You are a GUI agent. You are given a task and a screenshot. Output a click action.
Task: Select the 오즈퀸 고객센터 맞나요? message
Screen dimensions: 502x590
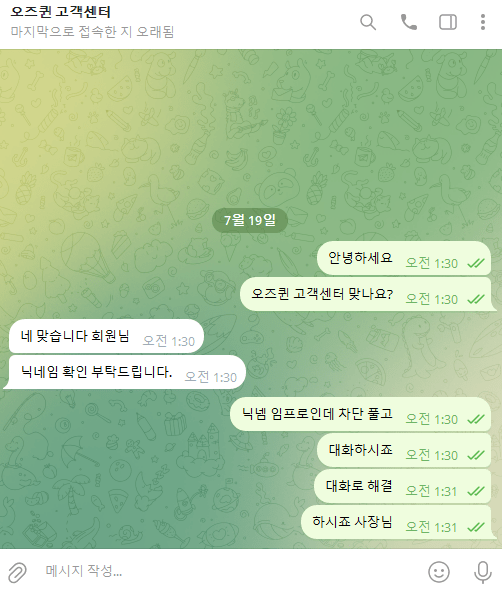click(365, 294)
